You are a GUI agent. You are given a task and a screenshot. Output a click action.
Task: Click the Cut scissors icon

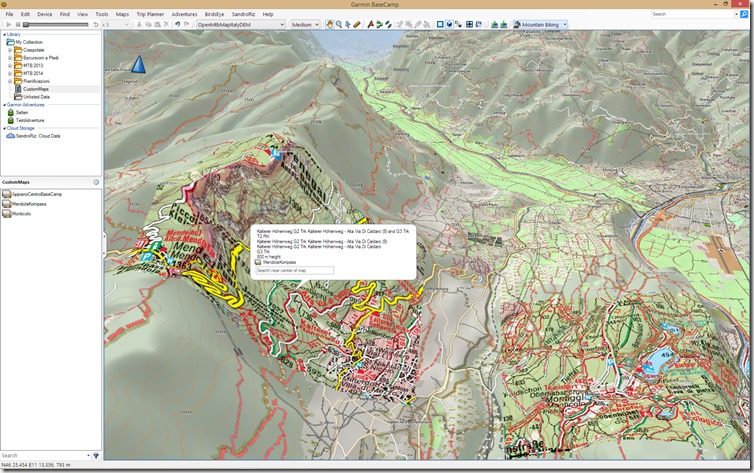pyautogui.click(x=139, y=24)
